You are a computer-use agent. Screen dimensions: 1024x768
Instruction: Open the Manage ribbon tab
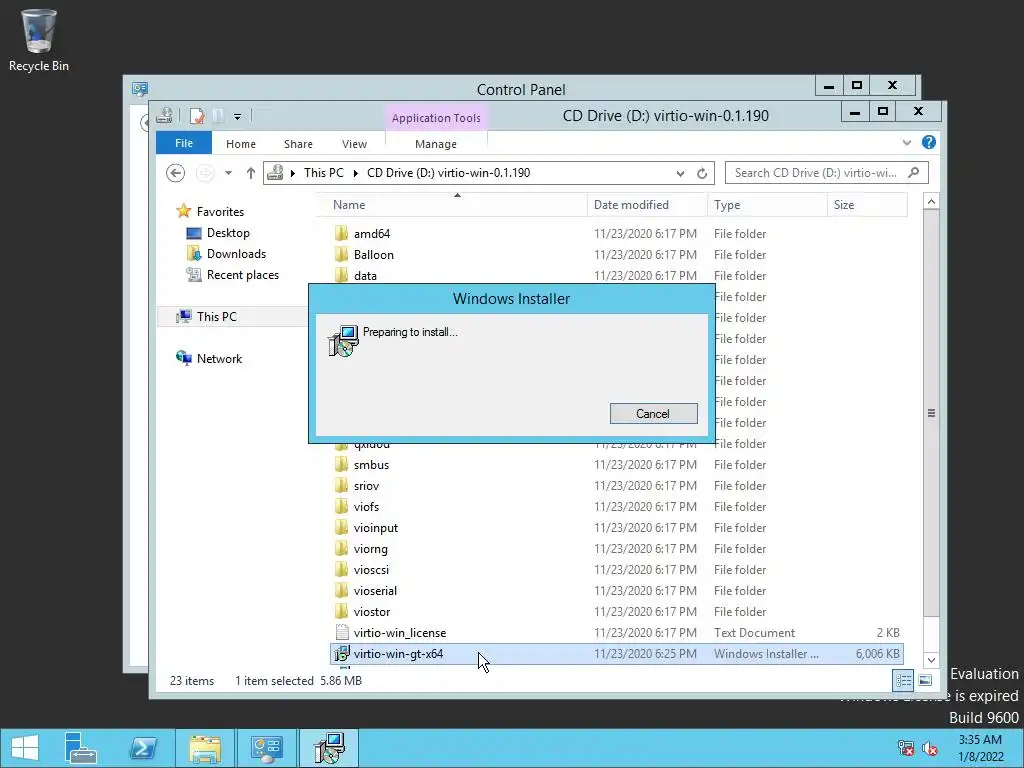pos(436,144)
